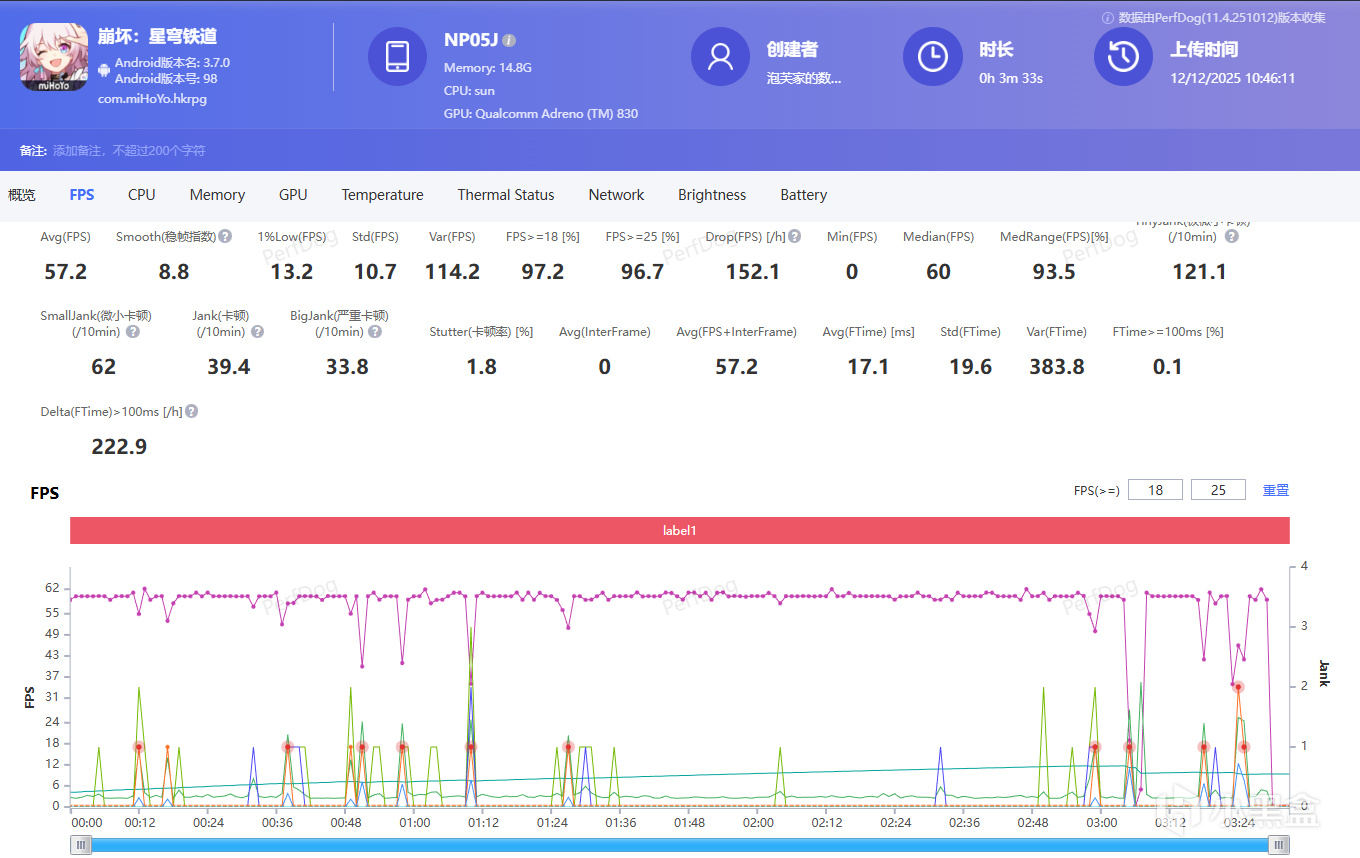Screen dimensions: 1360x858
Task: Click the Honkai Star Rail app icon
Action: click(x=52, y=56)
